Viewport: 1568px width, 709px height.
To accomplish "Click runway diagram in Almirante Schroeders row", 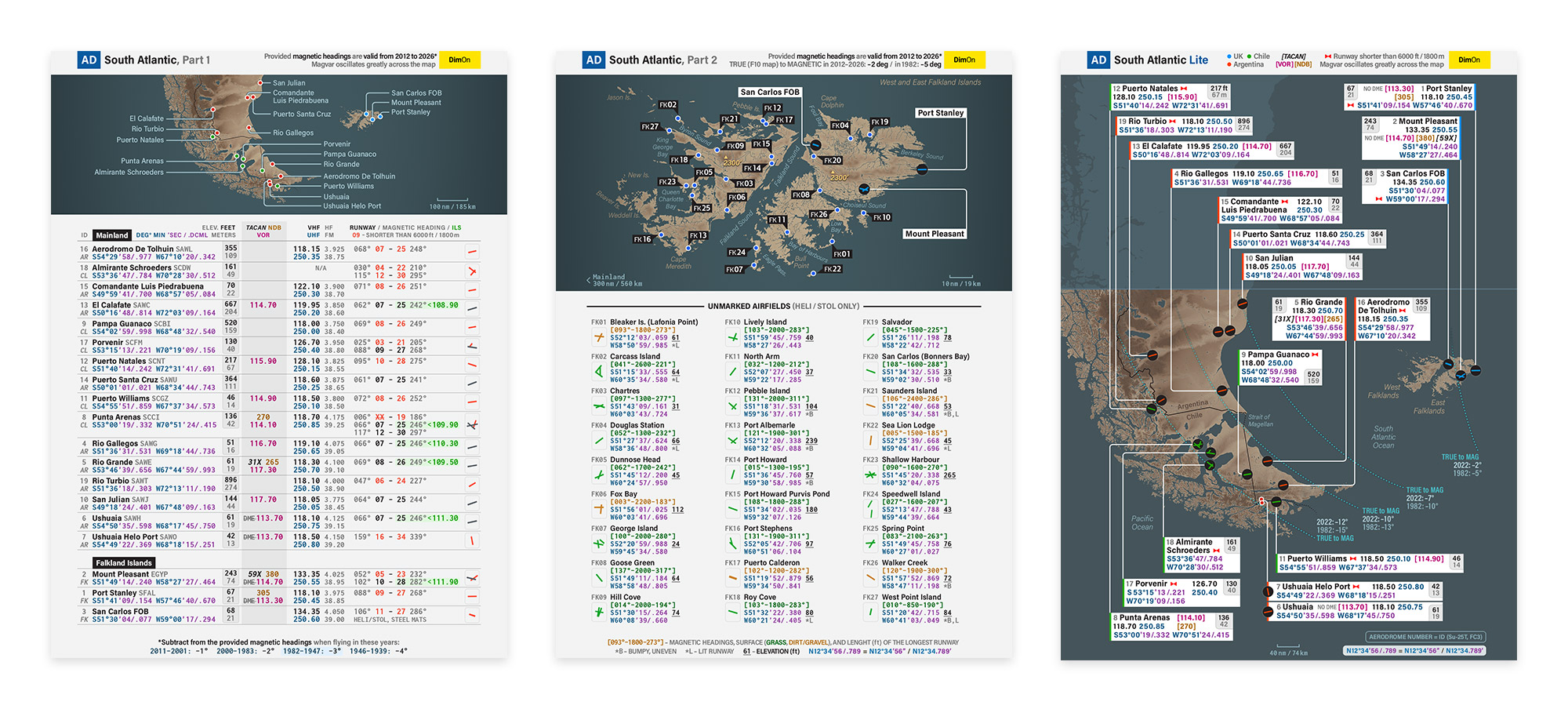I will 472,271.
